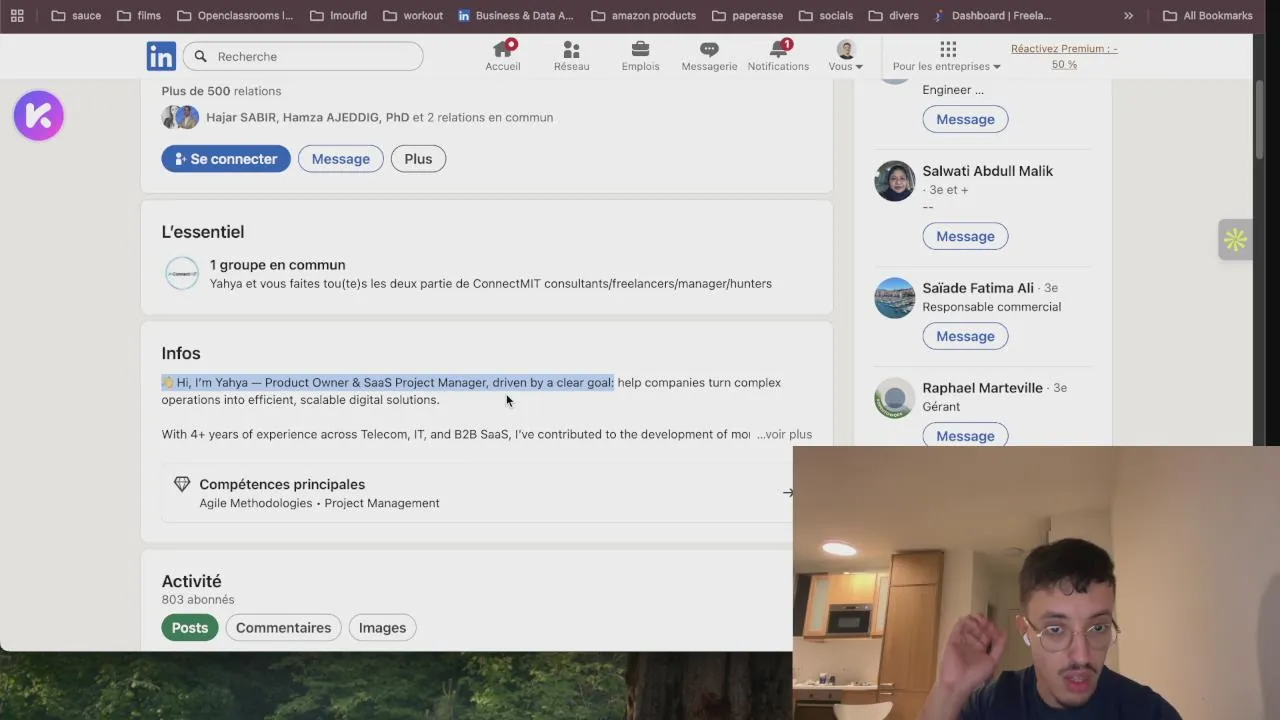Click the green asterisk side widget

[x=1235, y=240]
